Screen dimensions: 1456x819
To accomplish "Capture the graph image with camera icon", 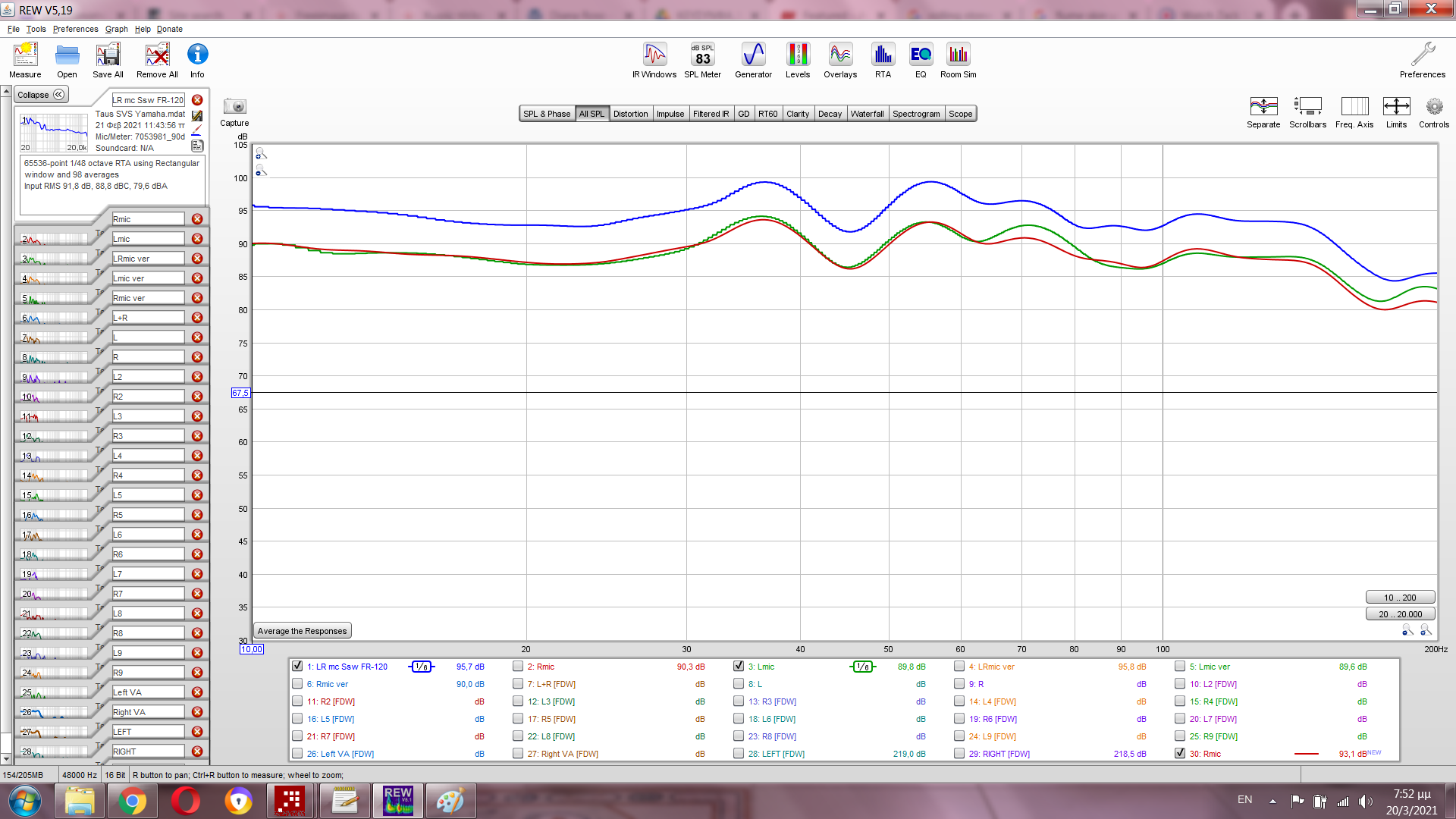I will point(234,107).
